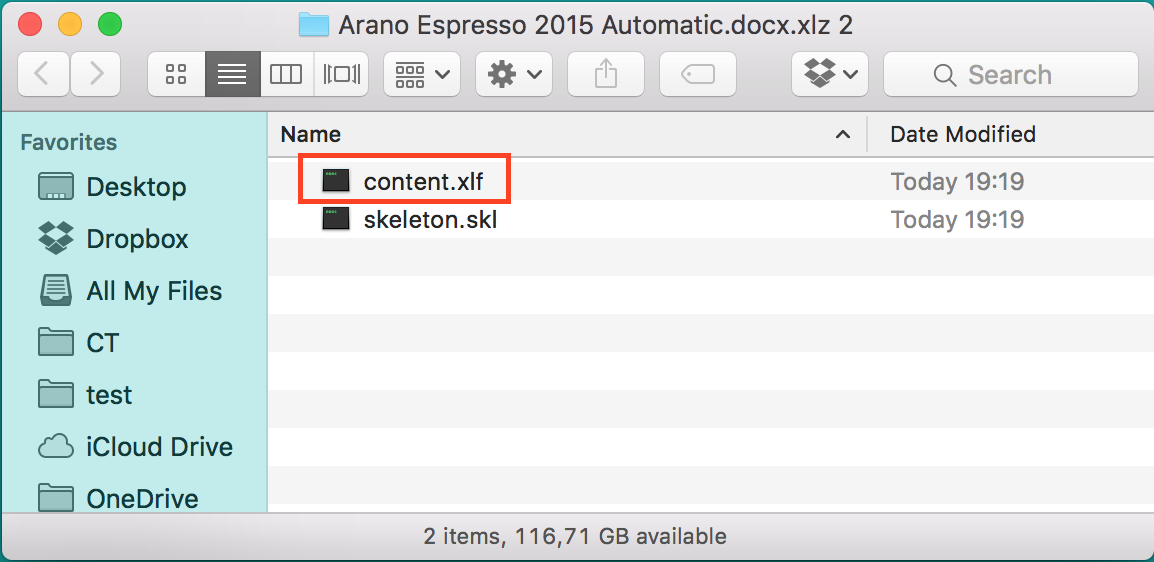The width and height of the screenshot is (1154, 562).
Task: Open iCloud Drive from sidebar
Action: (159, 447)
